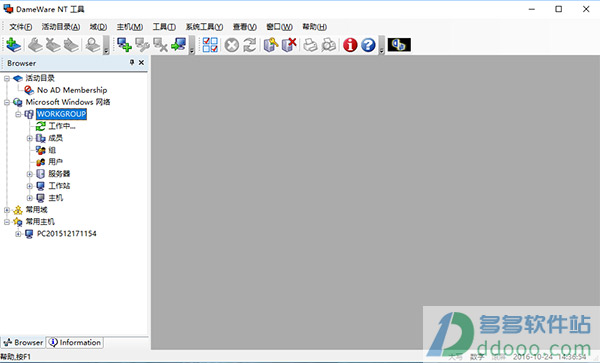Click the add computer toolbar icon
Image resolution: width=600 pixels, height=363 pixels.
(x=124, y=45)
